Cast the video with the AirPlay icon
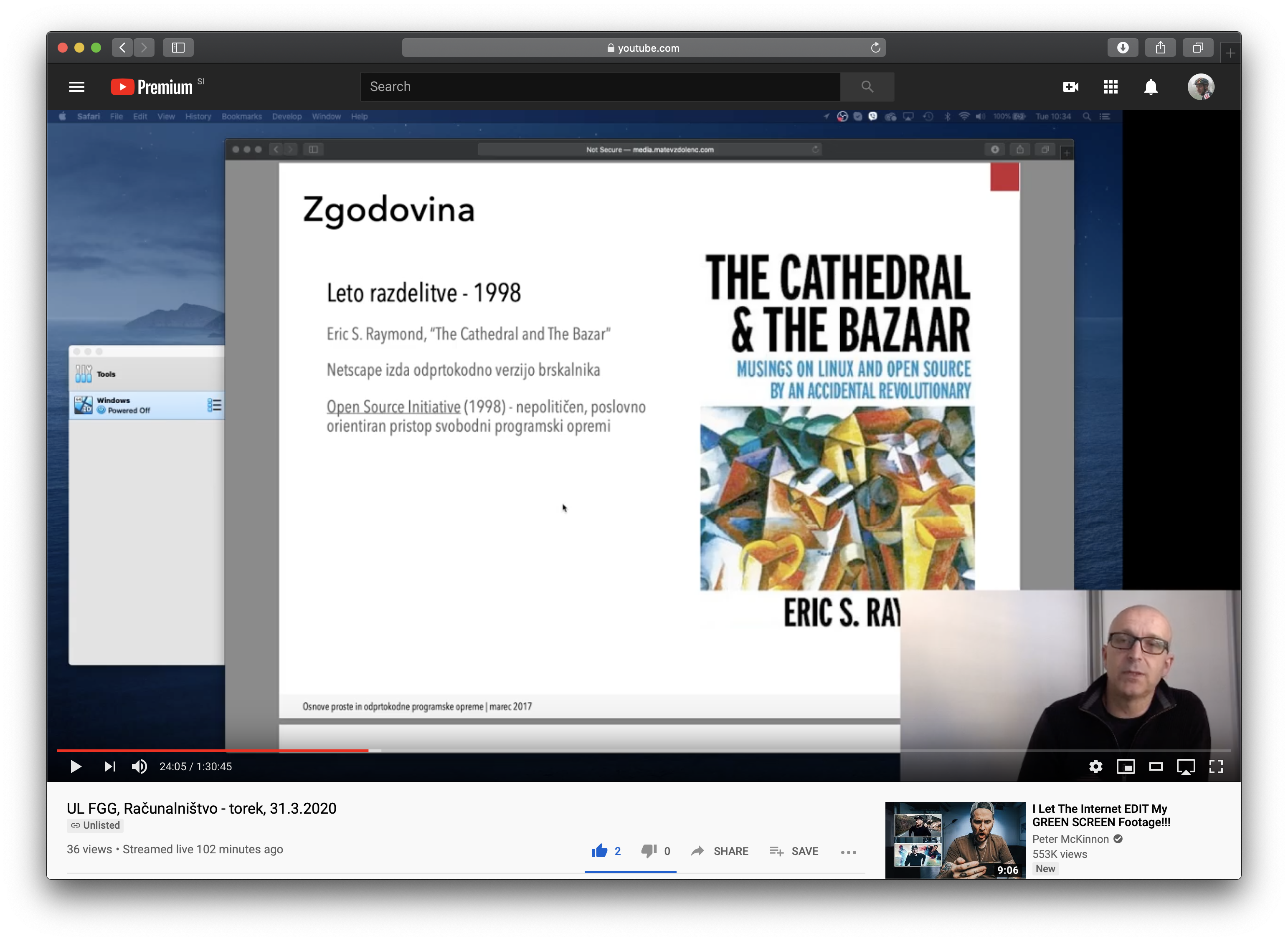Viewport: 1288px width, 941px height. click(x=1185, y=766)
